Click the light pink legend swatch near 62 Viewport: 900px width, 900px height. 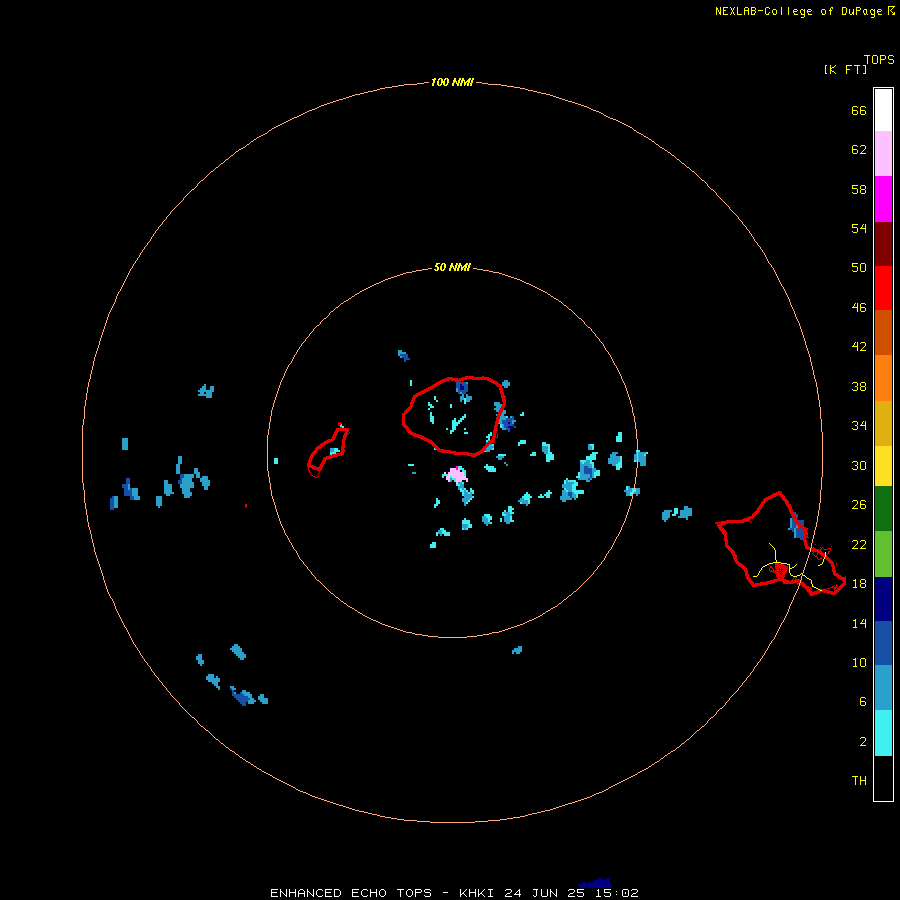(x=883, y=153)
